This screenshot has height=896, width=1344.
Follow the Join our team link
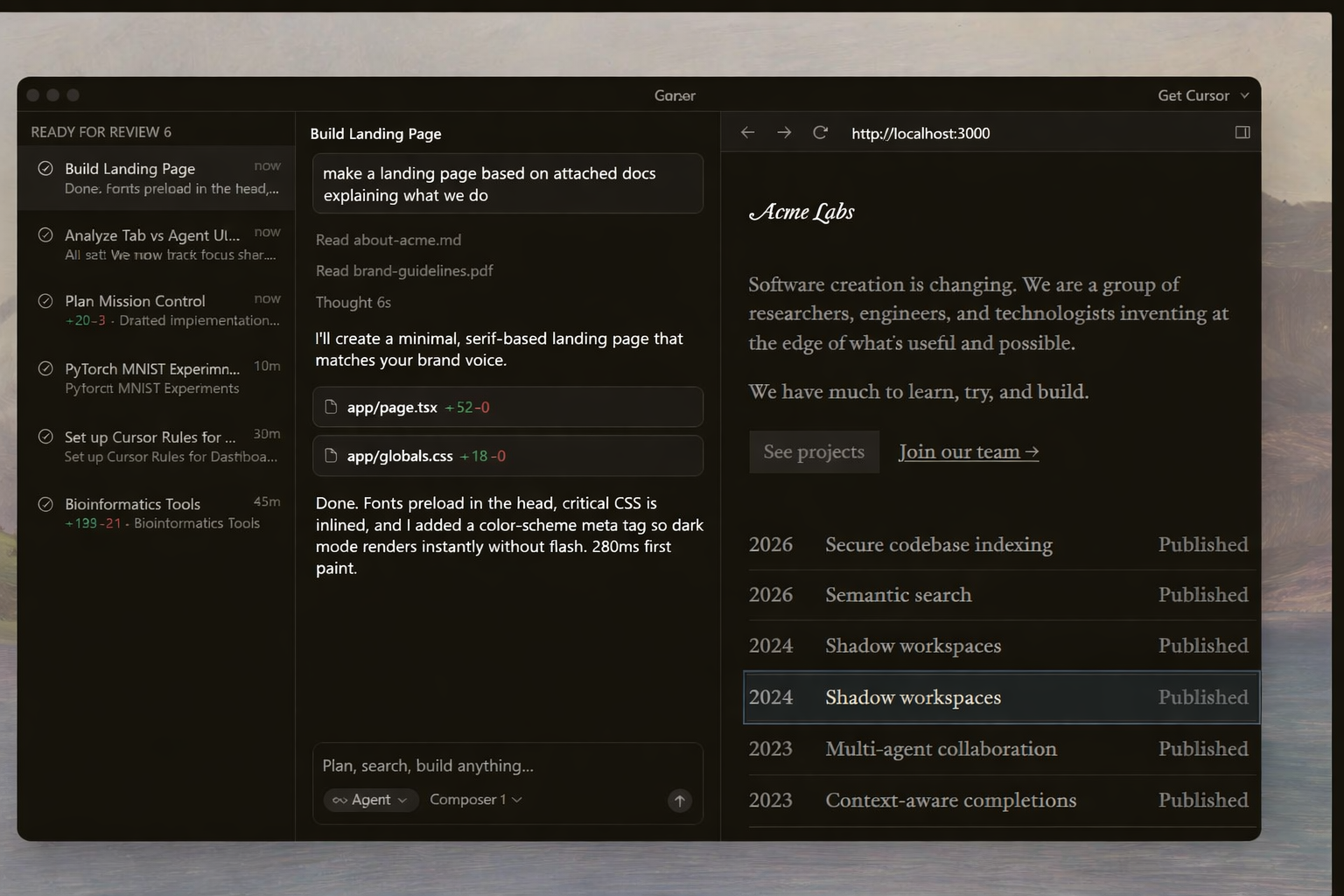[968, 451]
